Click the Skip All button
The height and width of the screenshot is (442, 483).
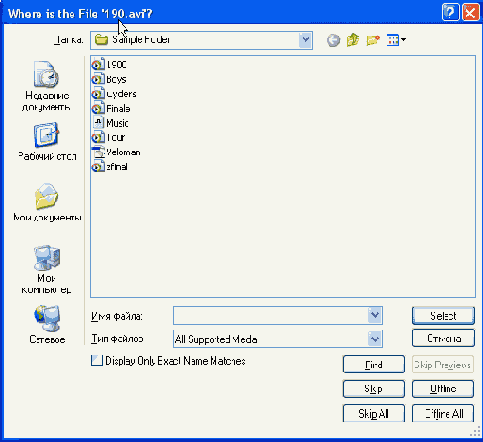374,413
